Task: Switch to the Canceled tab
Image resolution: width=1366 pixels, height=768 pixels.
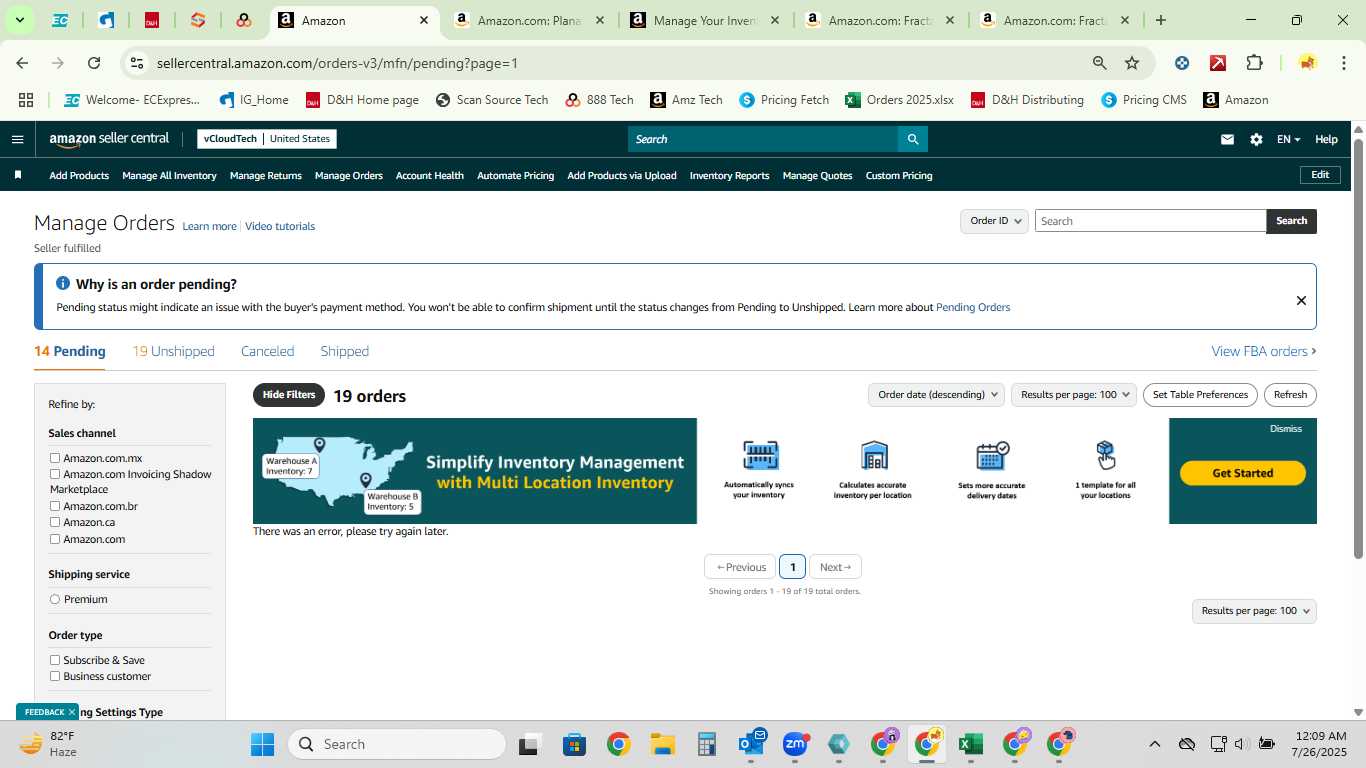Action: click(267, 351)
